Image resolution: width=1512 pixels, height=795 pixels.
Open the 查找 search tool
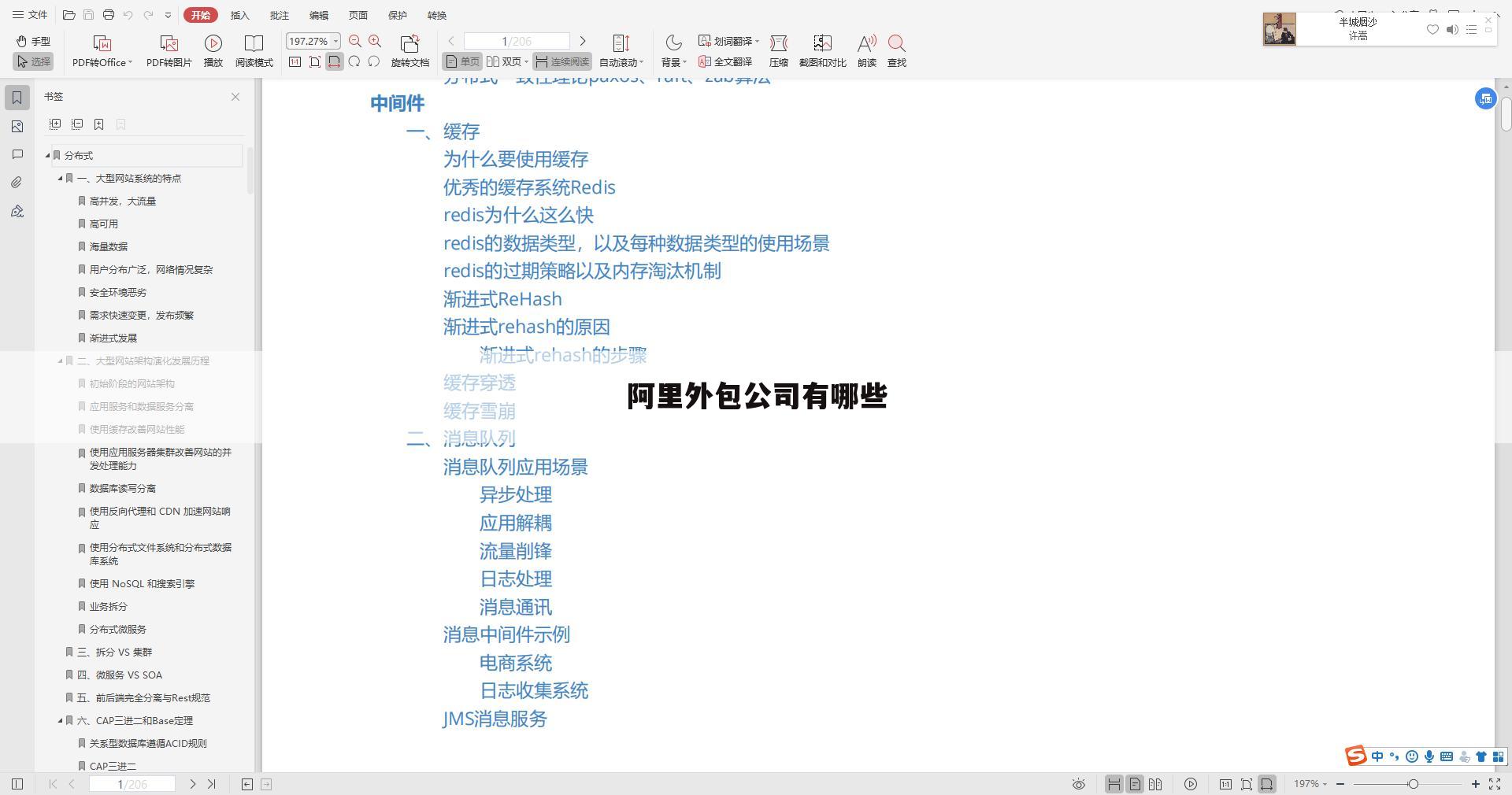point(896,50)
